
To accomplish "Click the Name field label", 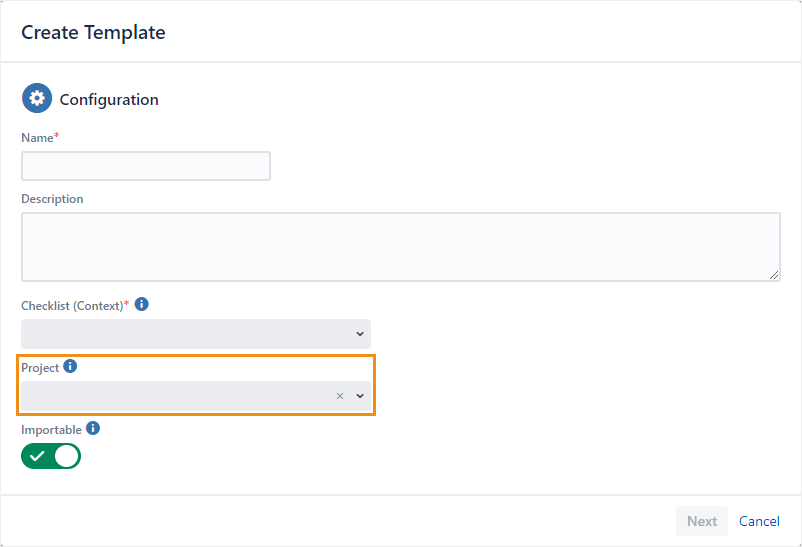I will (38, 137).
